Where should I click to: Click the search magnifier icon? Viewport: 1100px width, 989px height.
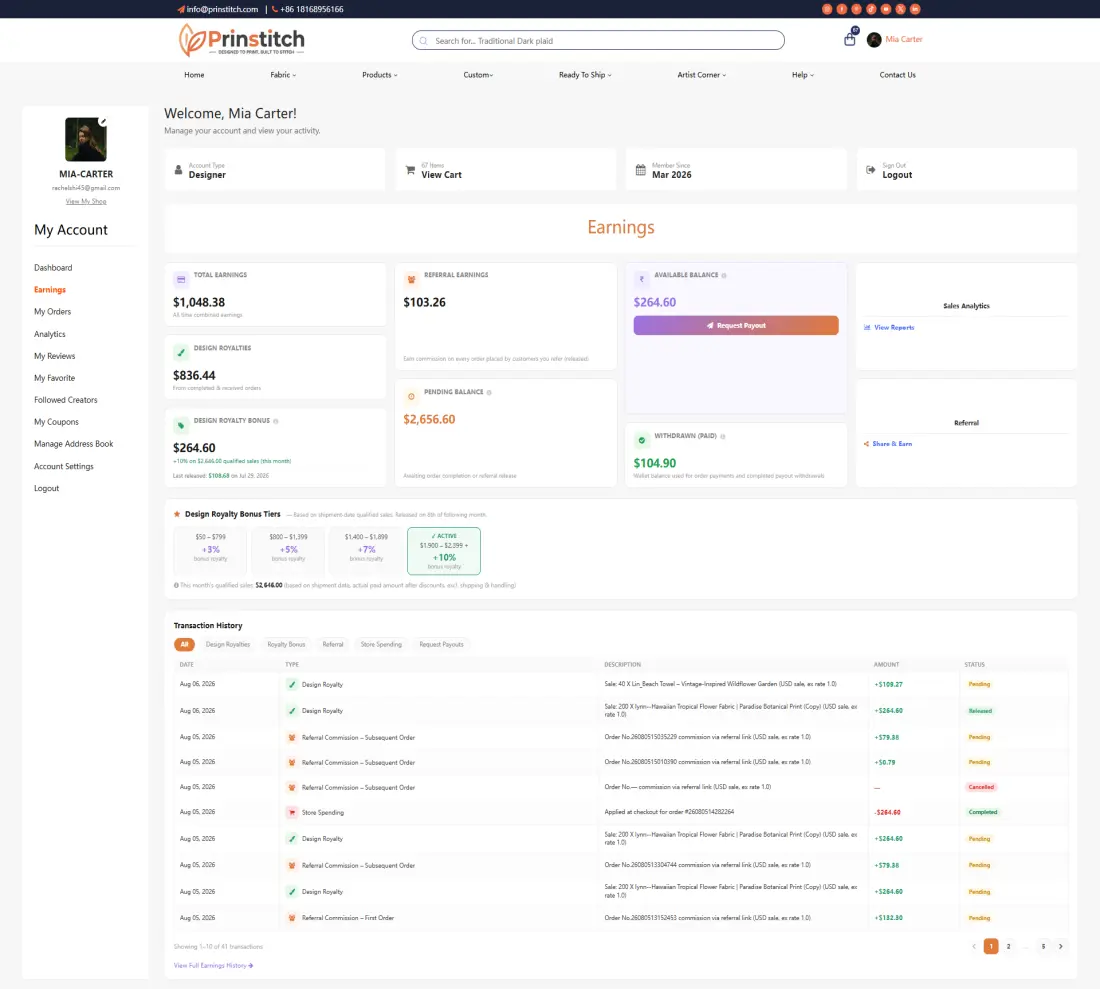coord(424,41)
